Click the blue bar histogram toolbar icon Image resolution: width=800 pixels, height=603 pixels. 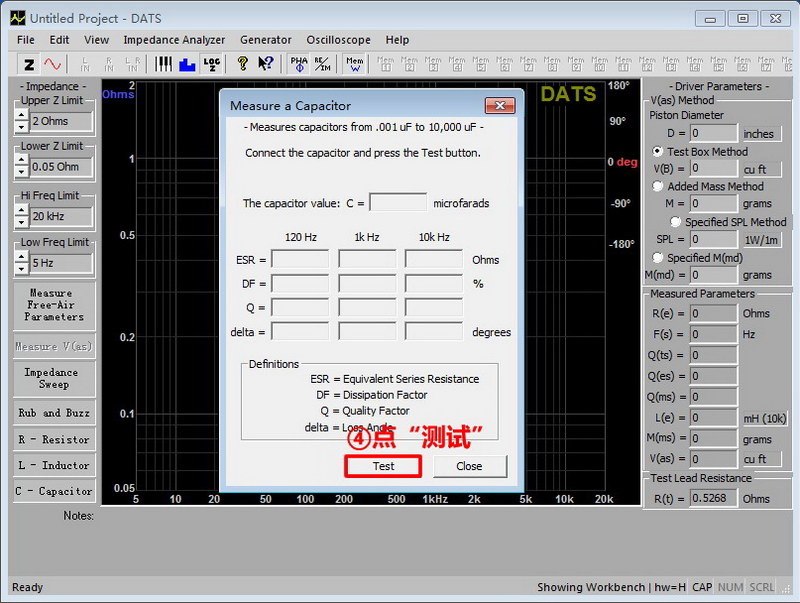tap(187, 64)
